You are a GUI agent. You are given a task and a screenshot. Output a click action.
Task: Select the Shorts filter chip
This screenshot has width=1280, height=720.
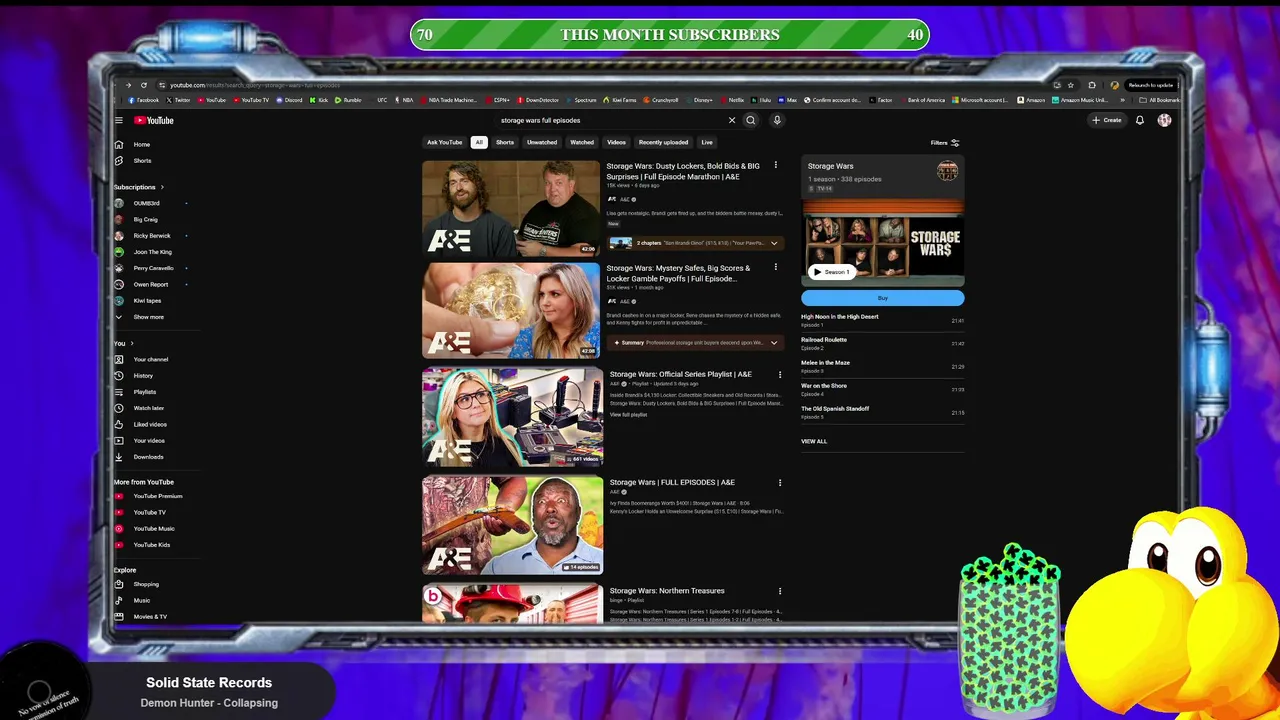[x=505, y=142]
